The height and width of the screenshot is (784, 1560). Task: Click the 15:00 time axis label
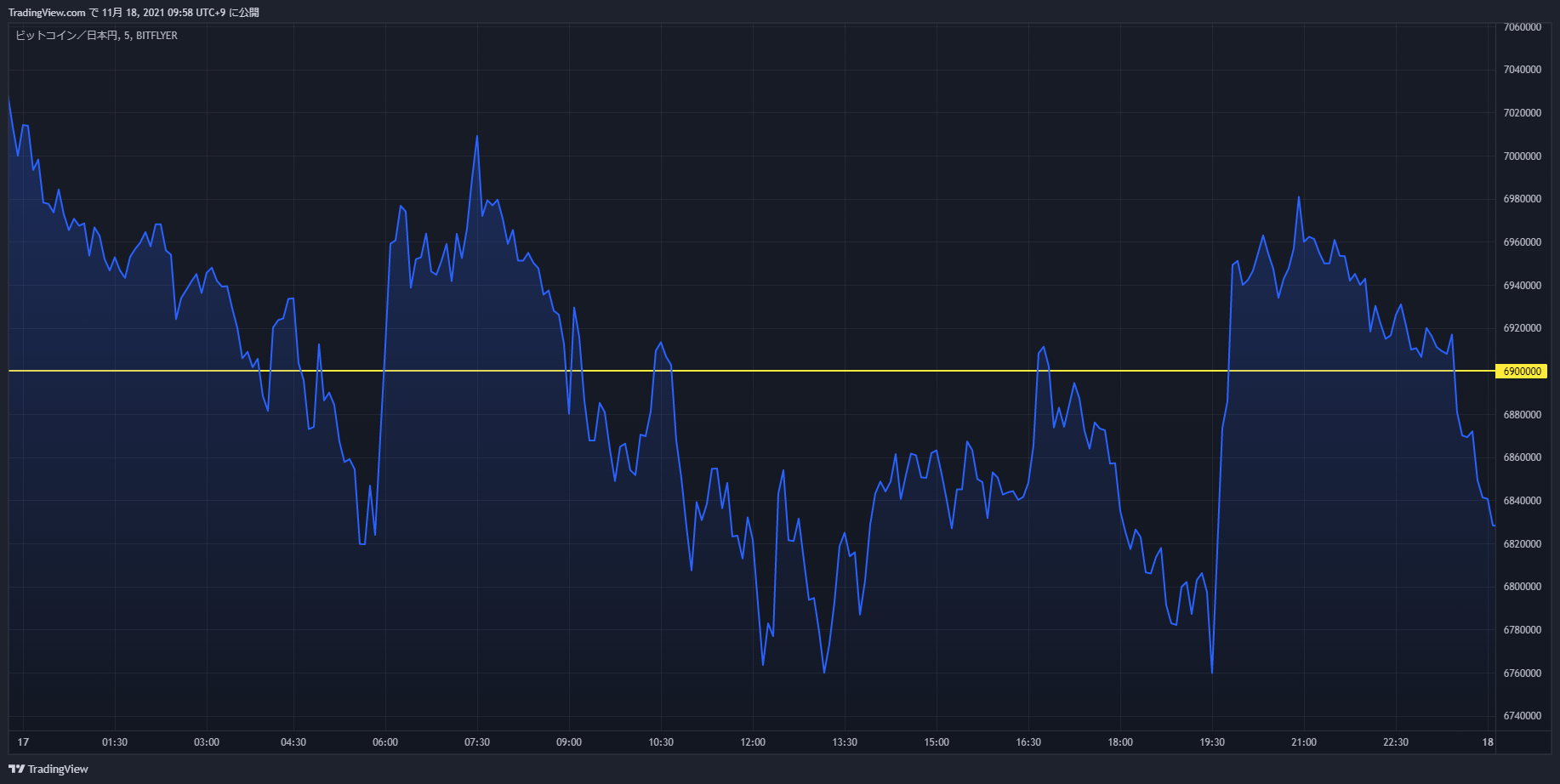(x=937, y=742)
